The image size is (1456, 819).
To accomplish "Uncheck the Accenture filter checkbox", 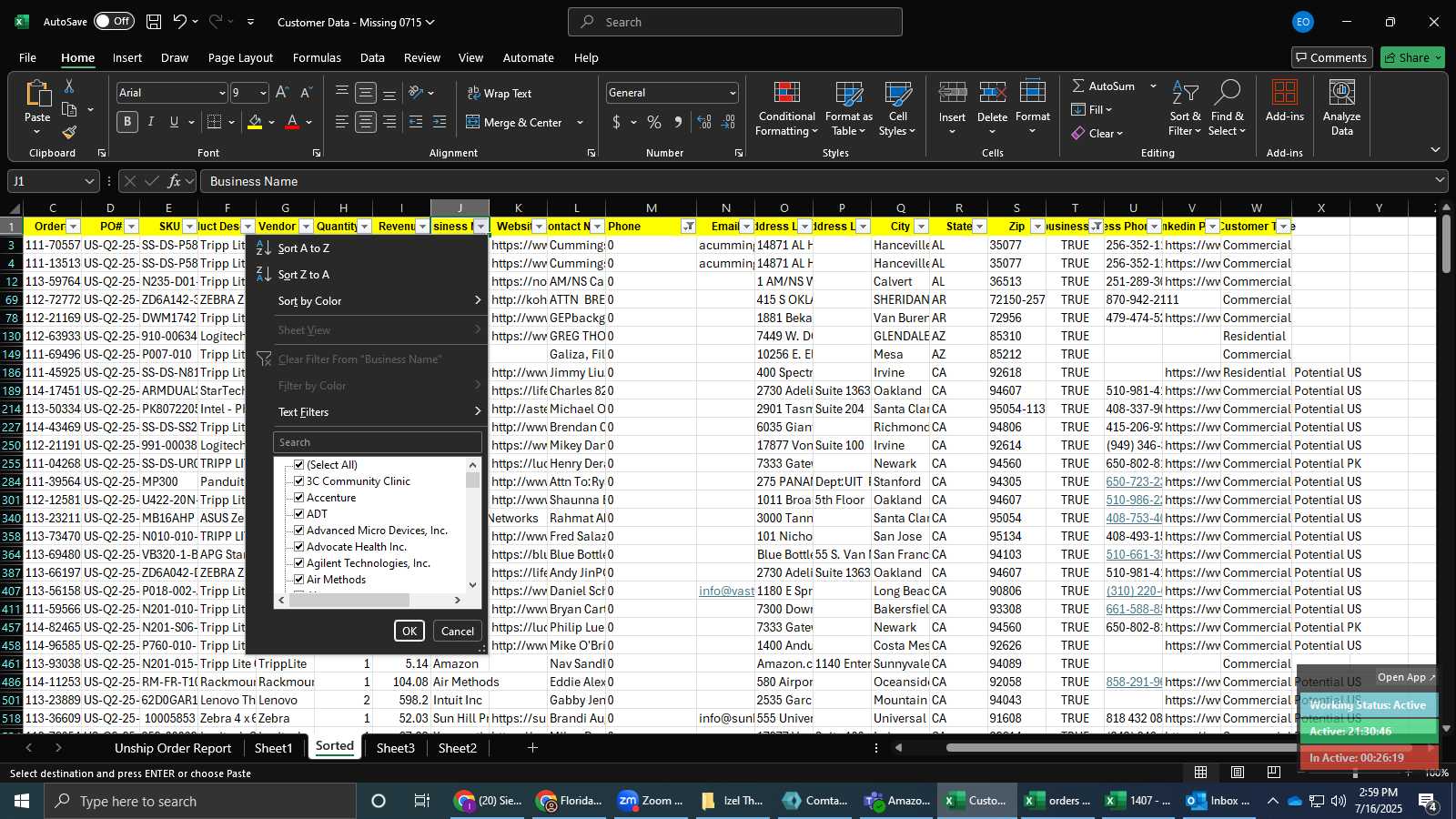I will pyautogui.click(x=298, y=498).
